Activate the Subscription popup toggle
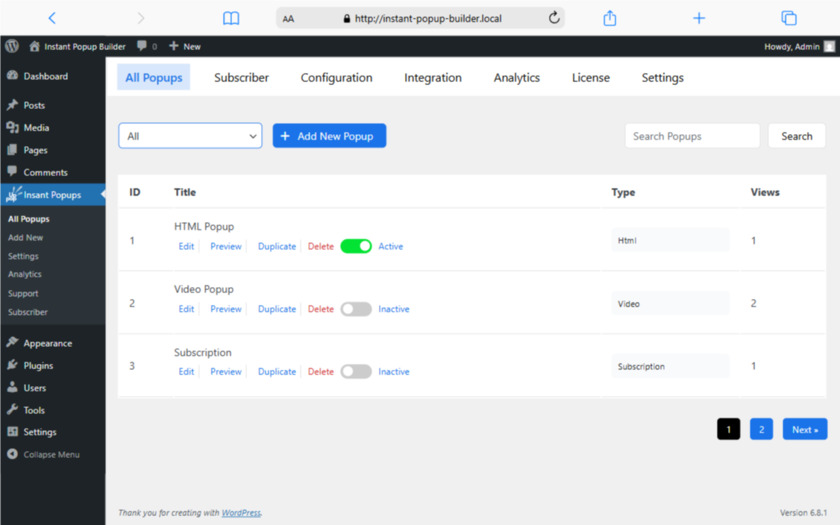 [356, 372]
